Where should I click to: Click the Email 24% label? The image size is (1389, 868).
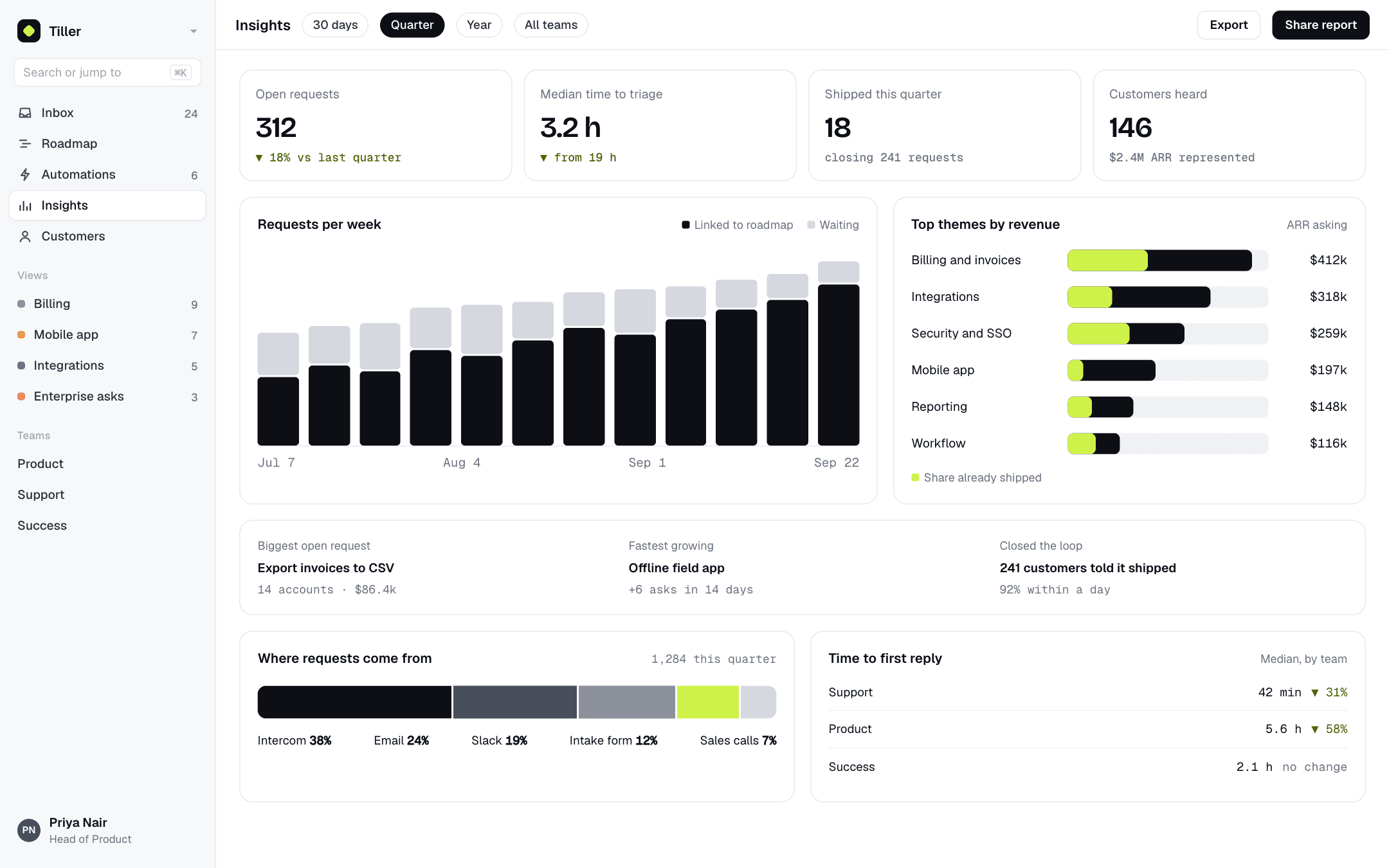tap(401, 741)
